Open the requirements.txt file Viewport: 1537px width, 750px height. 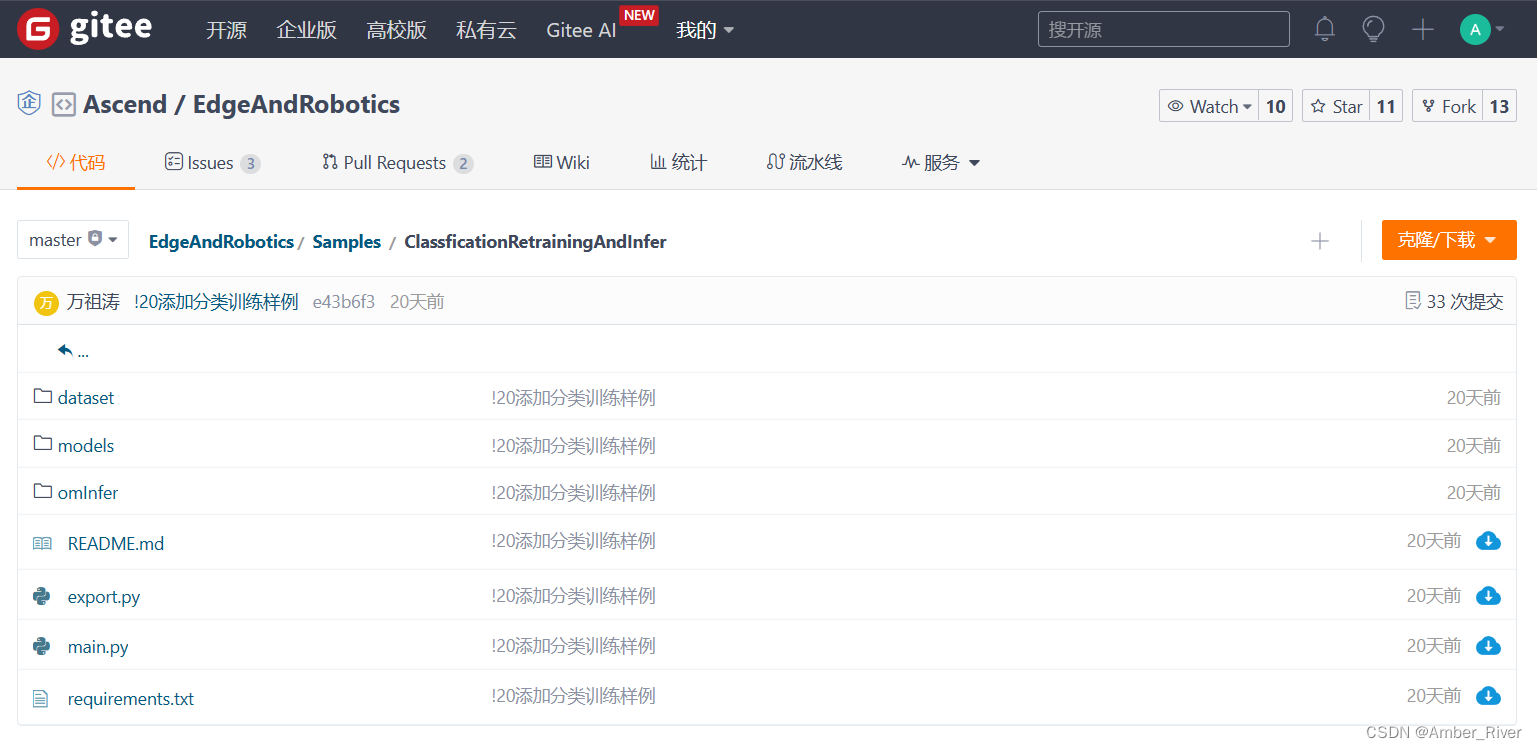click(131, 699)
